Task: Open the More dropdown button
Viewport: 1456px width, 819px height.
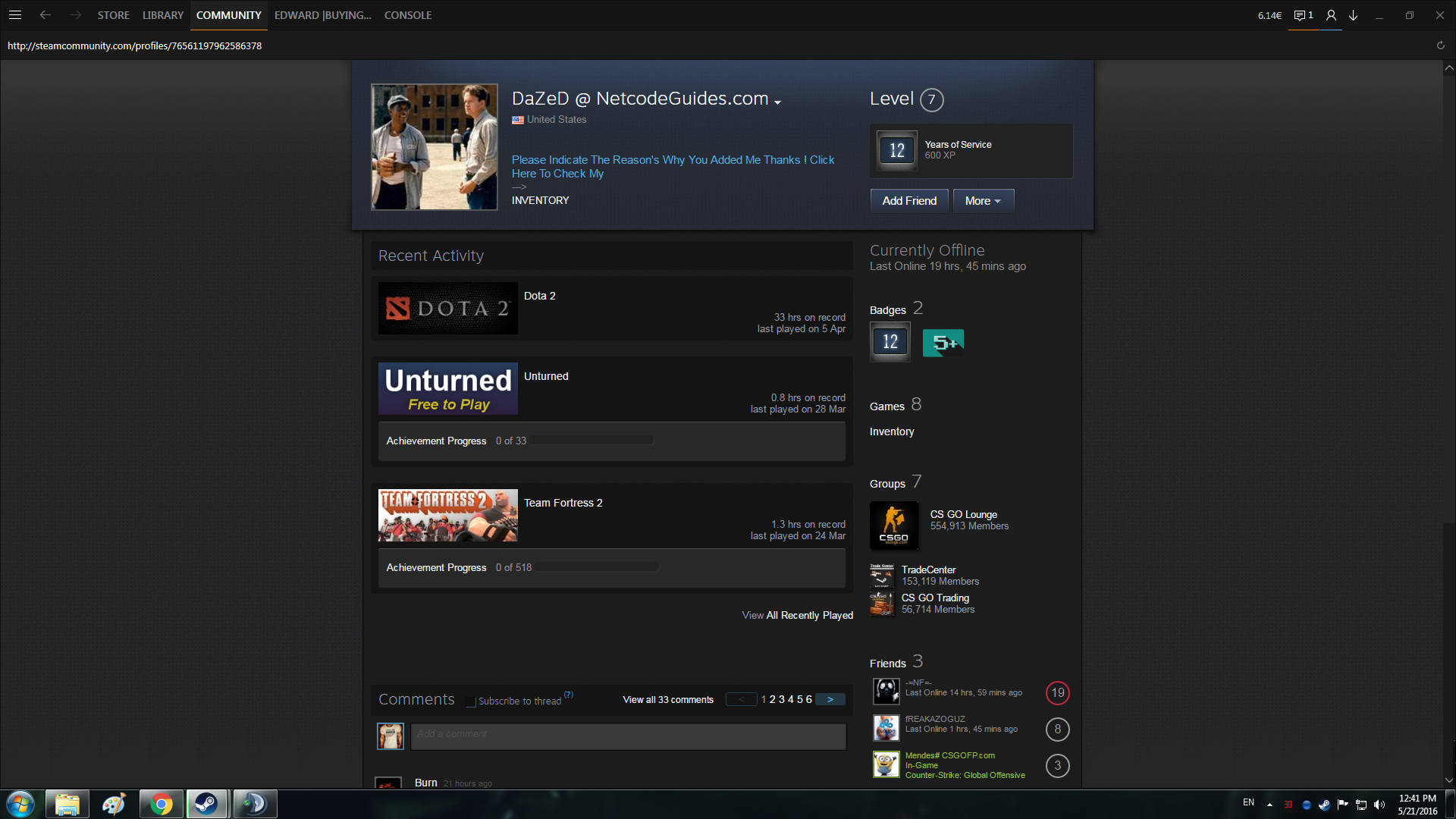Action: [983, 201]
